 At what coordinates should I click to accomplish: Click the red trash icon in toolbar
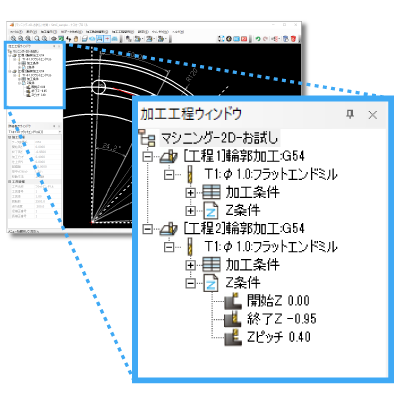pyautogui.click(x=293, y=39)
